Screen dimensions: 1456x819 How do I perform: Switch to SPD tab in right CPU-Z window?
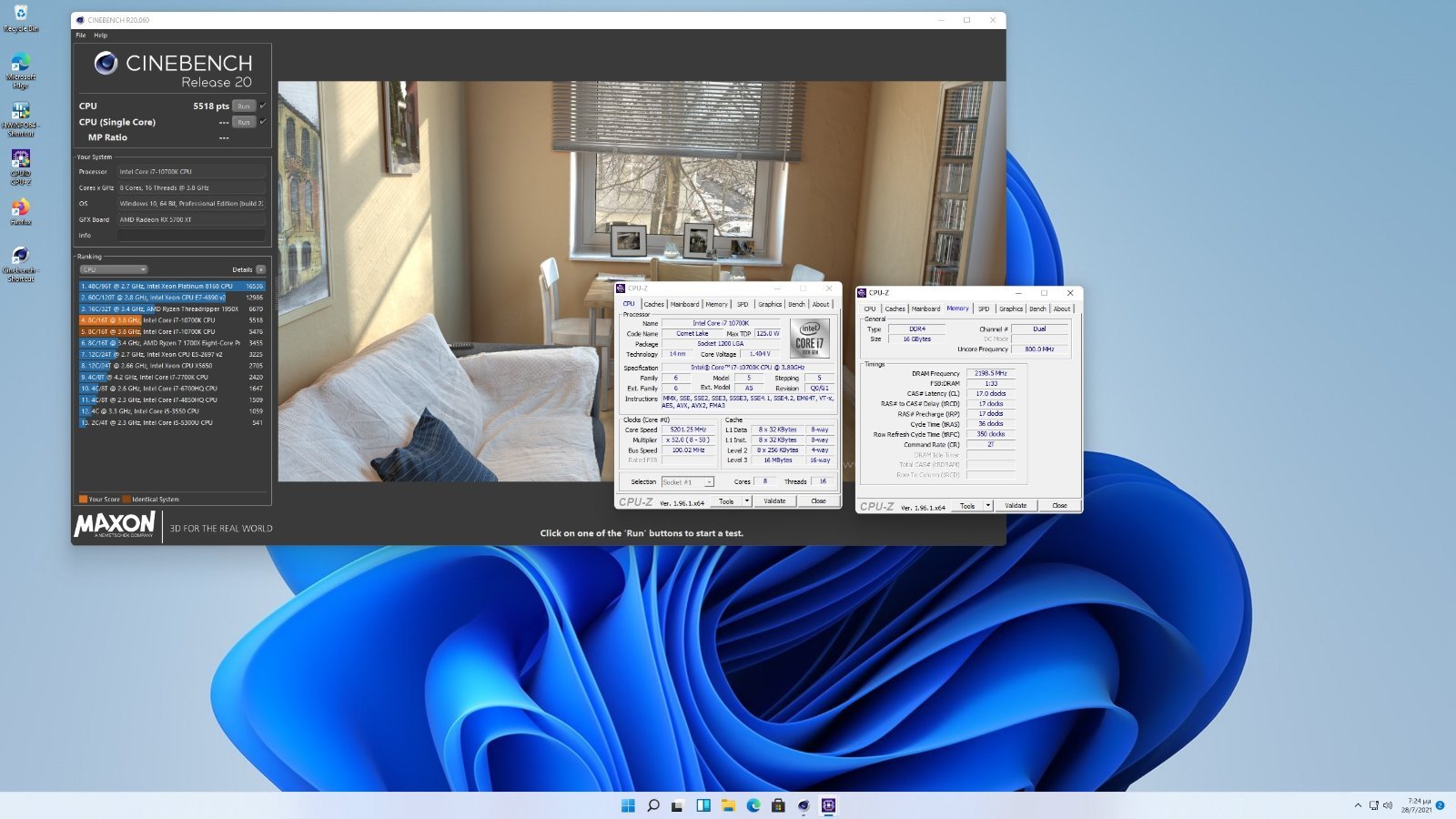(x=984, y=308)
